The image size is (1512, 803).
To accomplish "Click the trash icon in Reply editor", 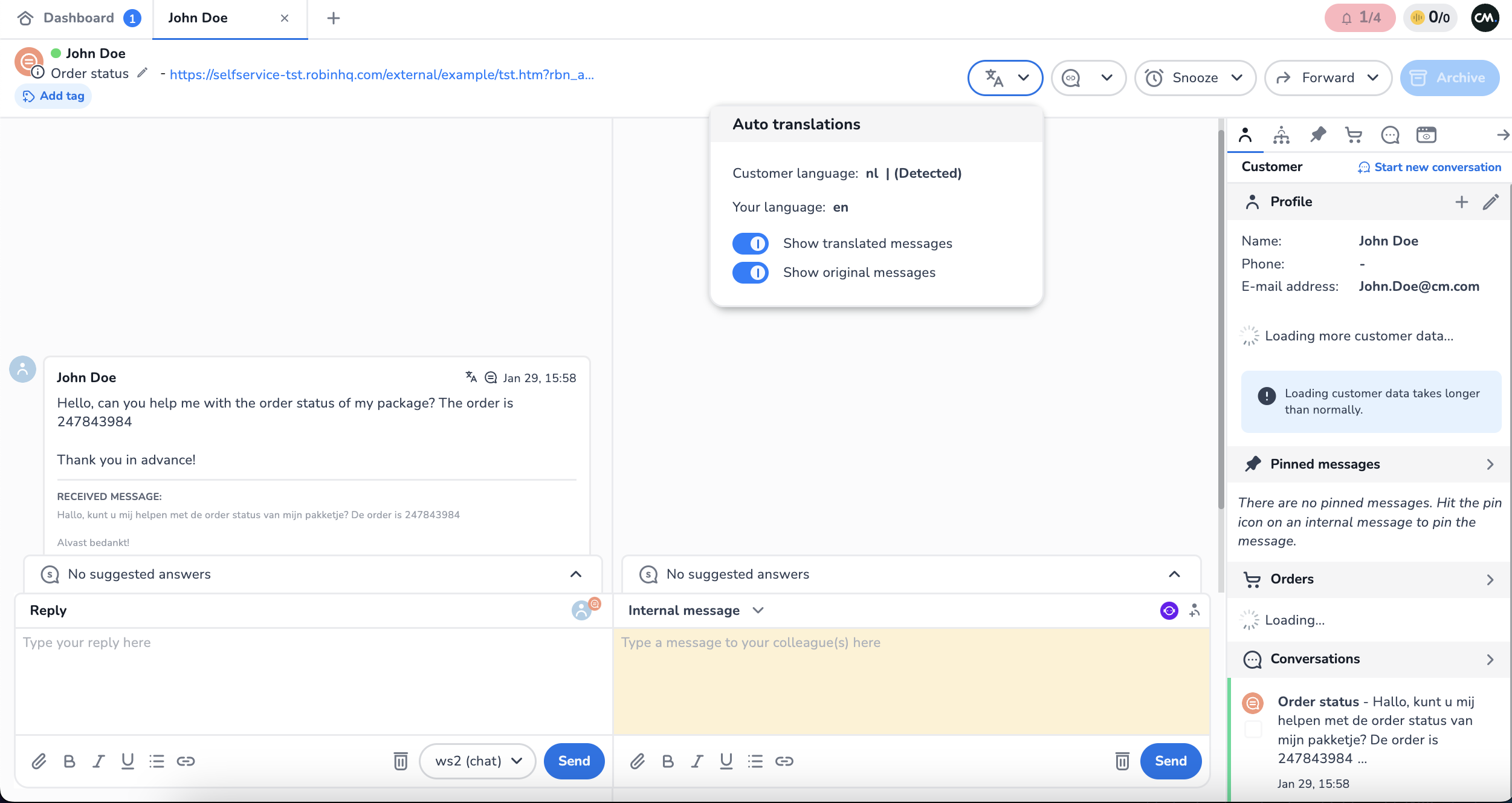I will 400,761.
